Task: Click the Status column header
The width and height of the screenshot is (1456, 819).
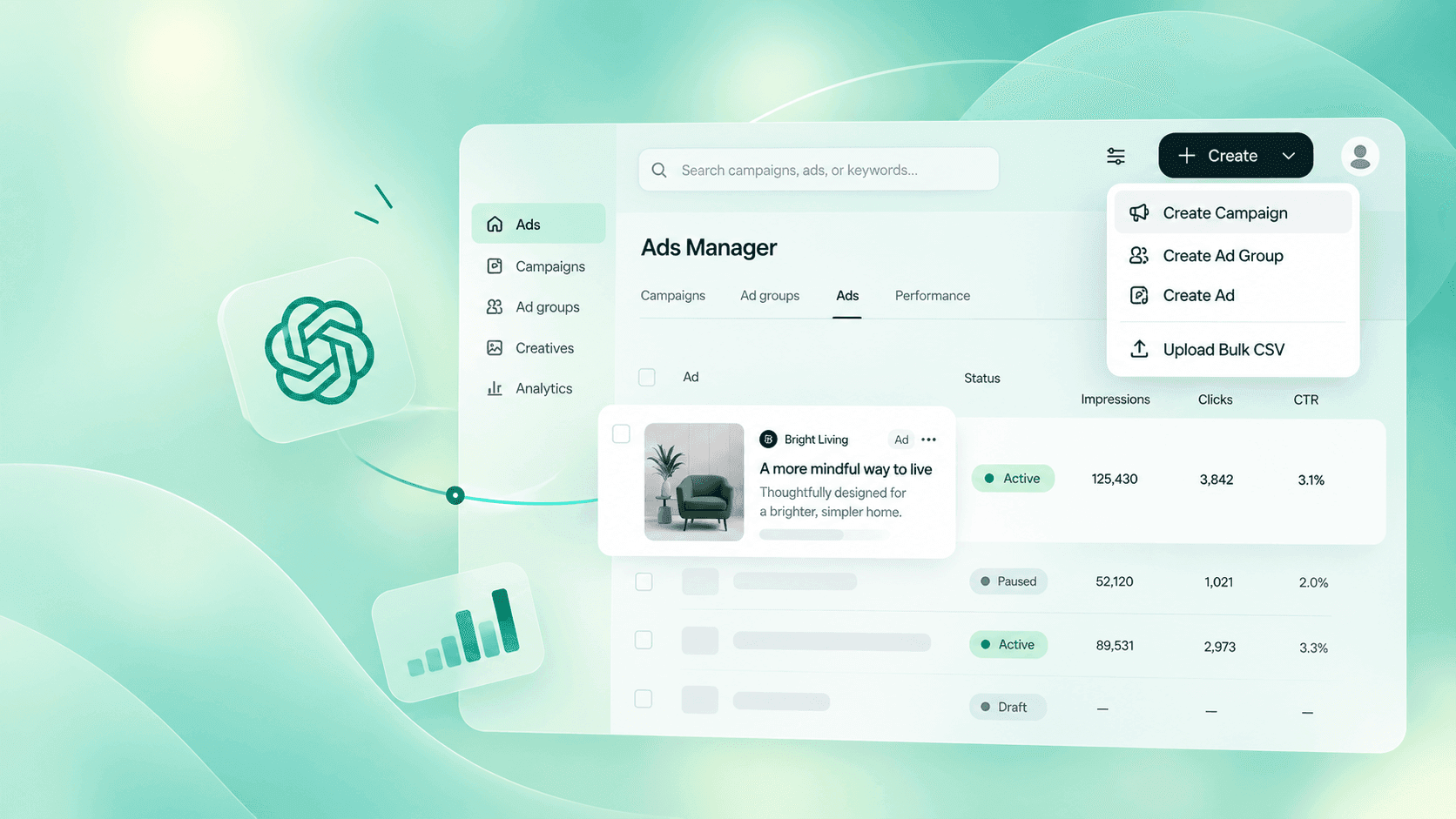Action: pos(982,378)
